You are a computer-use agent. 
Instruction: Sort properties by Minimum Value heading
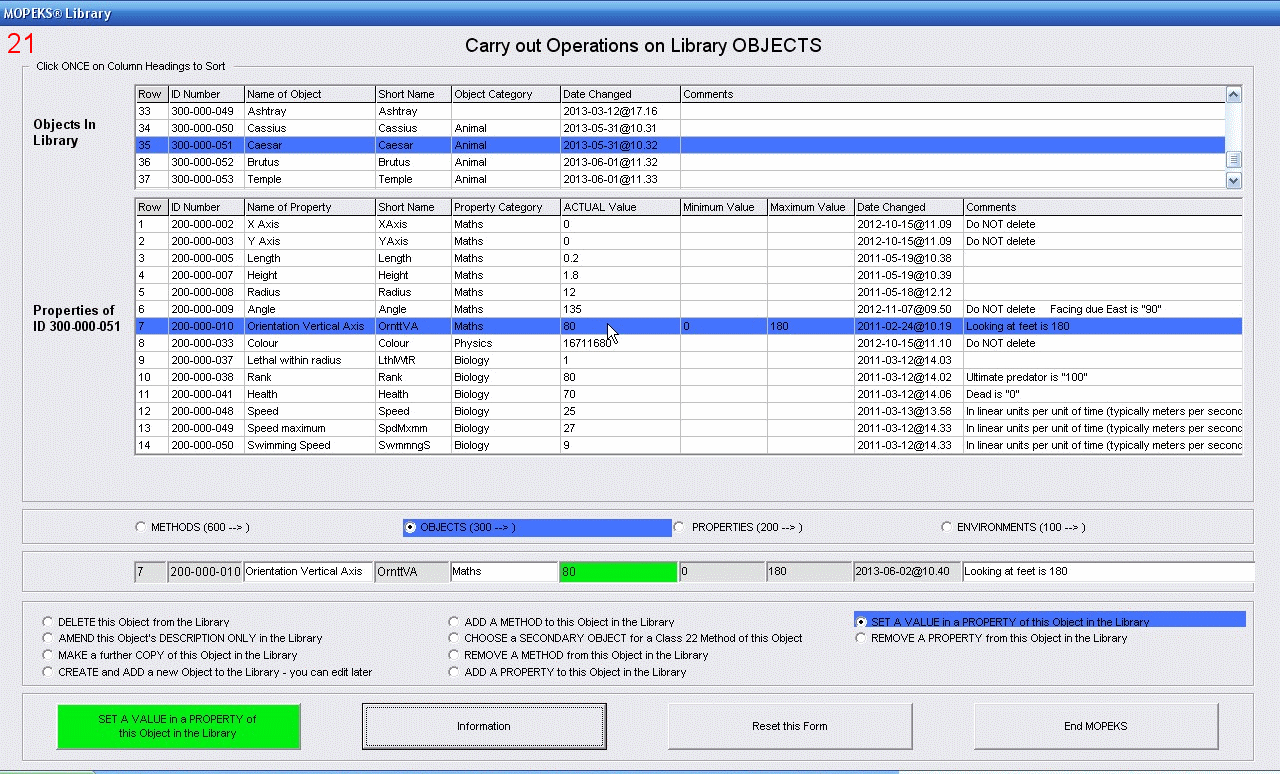coord(724,207)
